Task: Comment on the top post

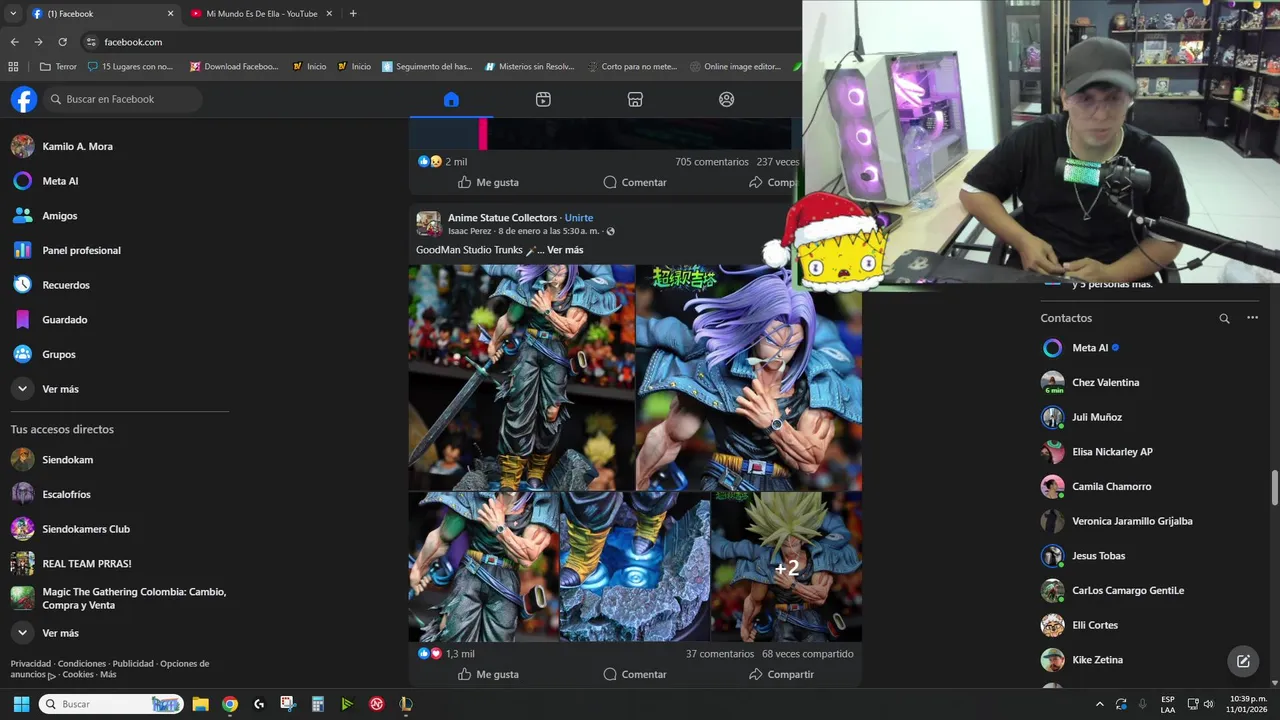Action: [x=635, y=182]
